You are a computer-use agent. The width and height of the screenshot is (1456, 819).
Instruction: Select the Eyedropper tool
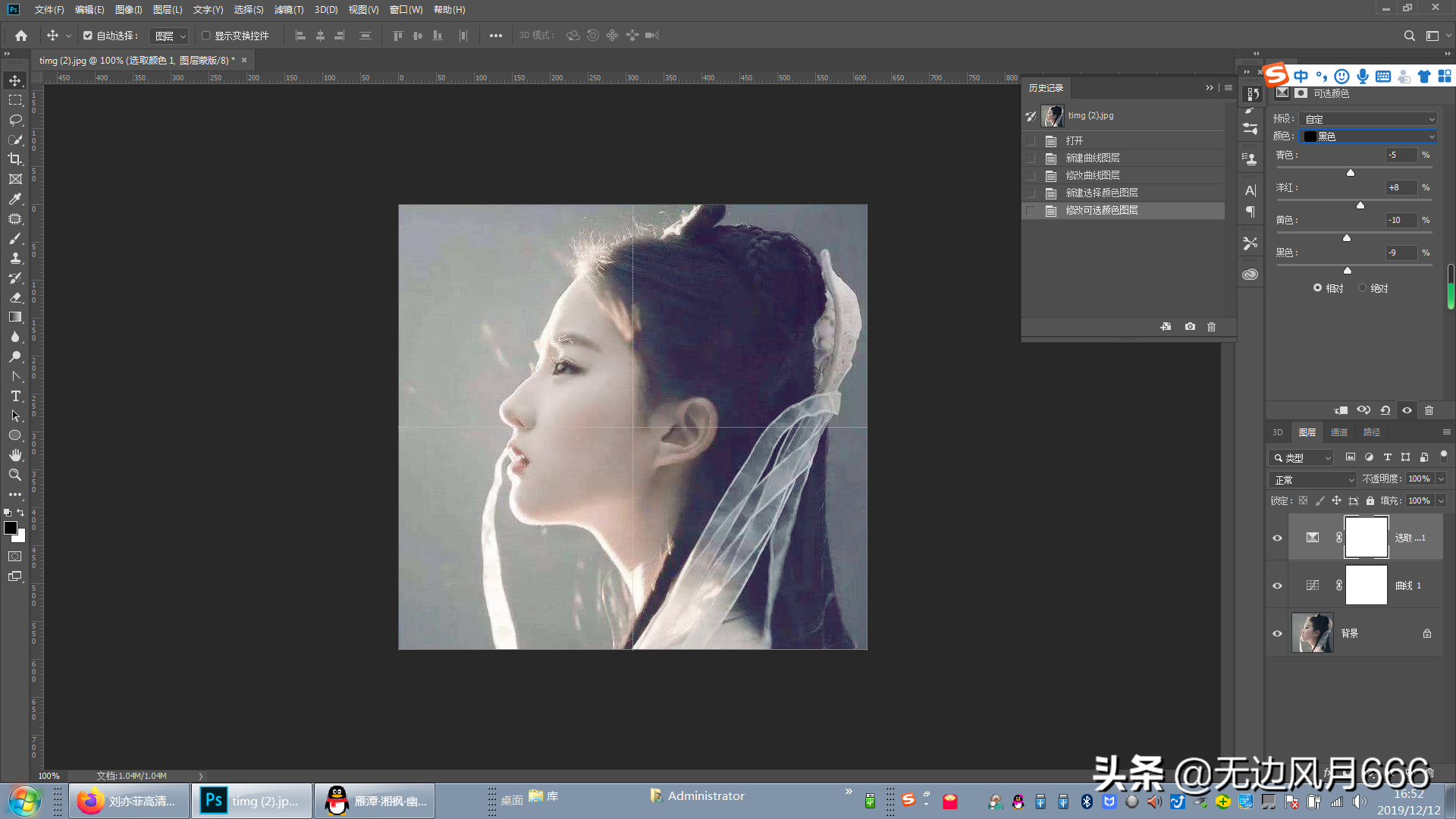(15, 199)
